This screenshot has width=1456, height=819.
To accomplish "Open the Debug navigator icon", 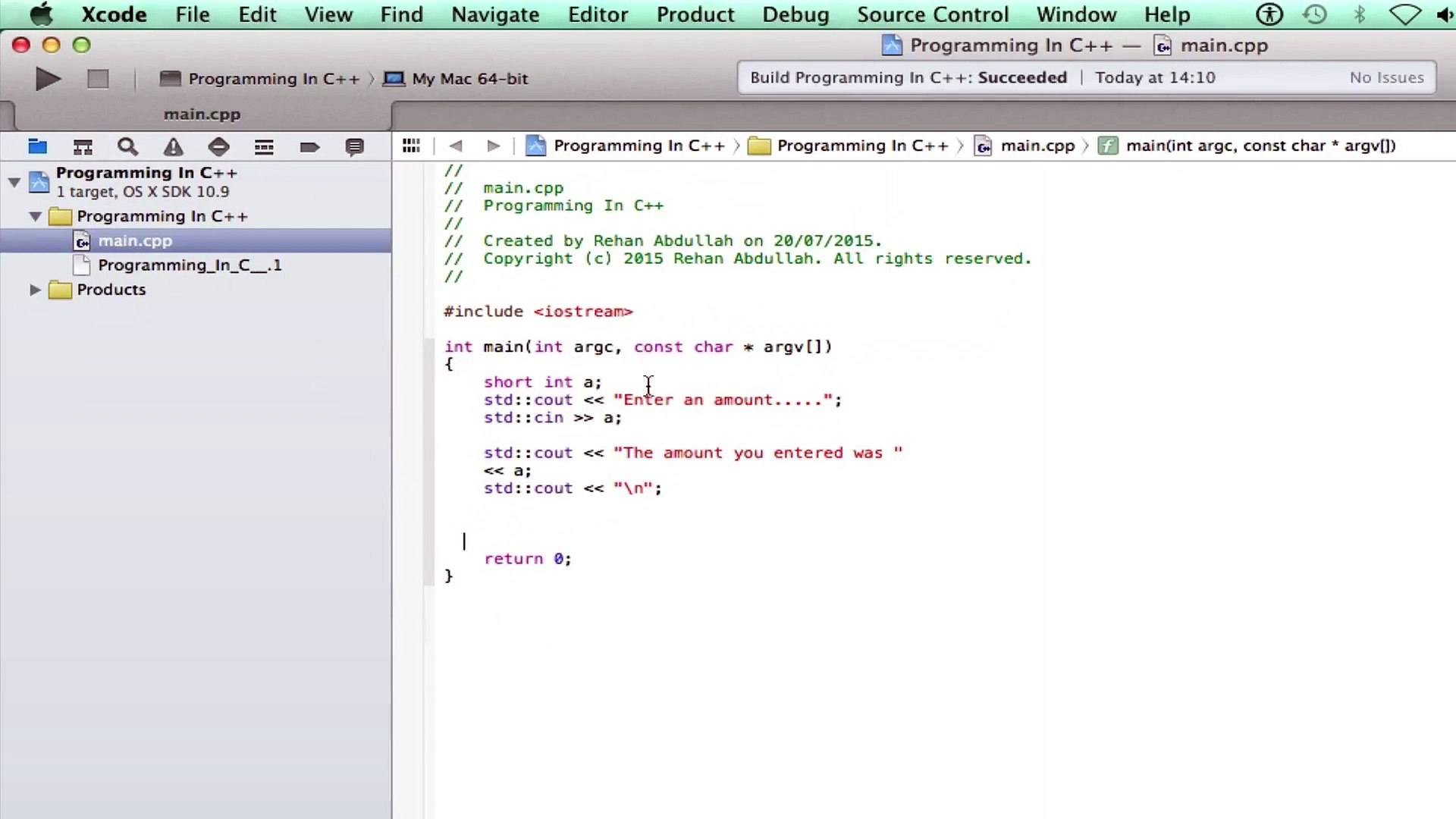I will tap(264, 147).
